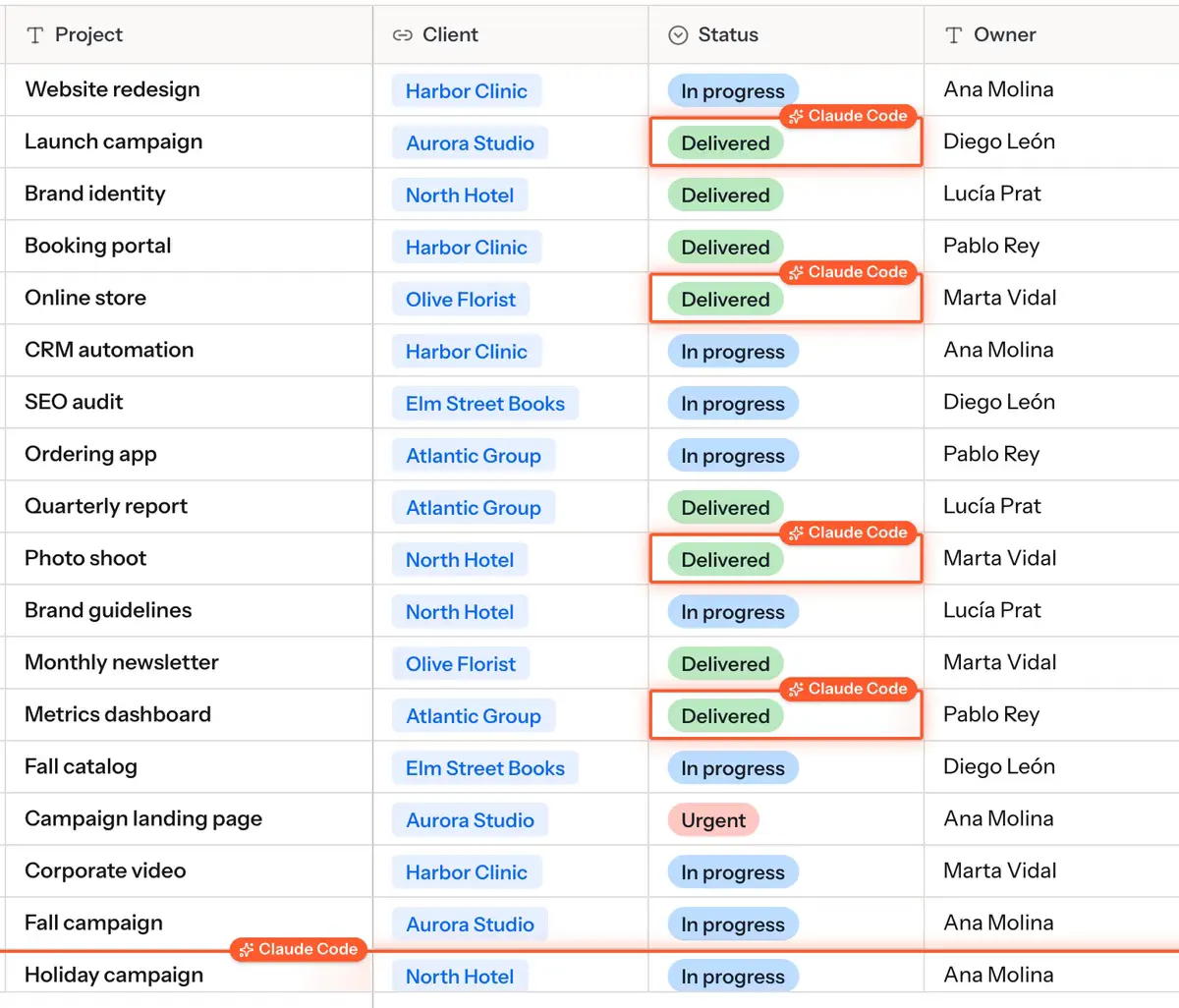
Task: Change In progress status for Holiday campaign
Action: pos(733,977)
